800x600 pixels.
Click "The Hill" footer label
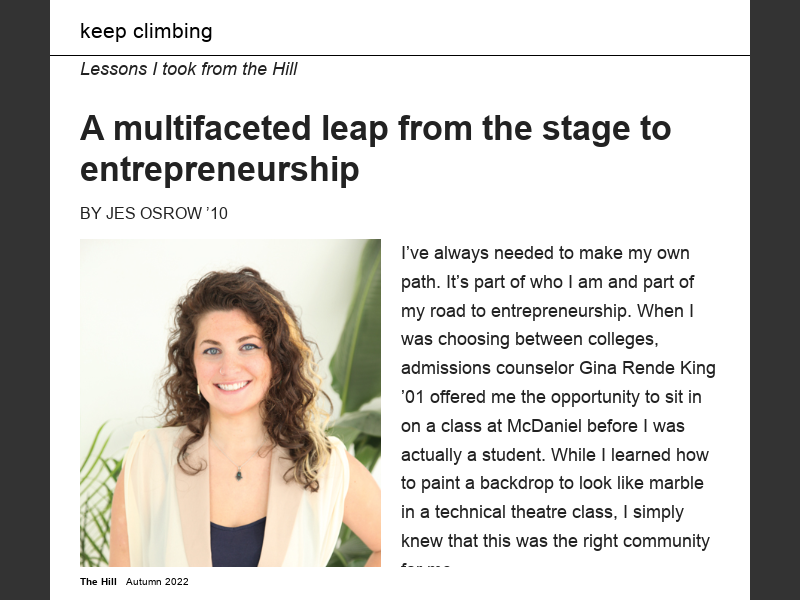(x=98, y=582)
